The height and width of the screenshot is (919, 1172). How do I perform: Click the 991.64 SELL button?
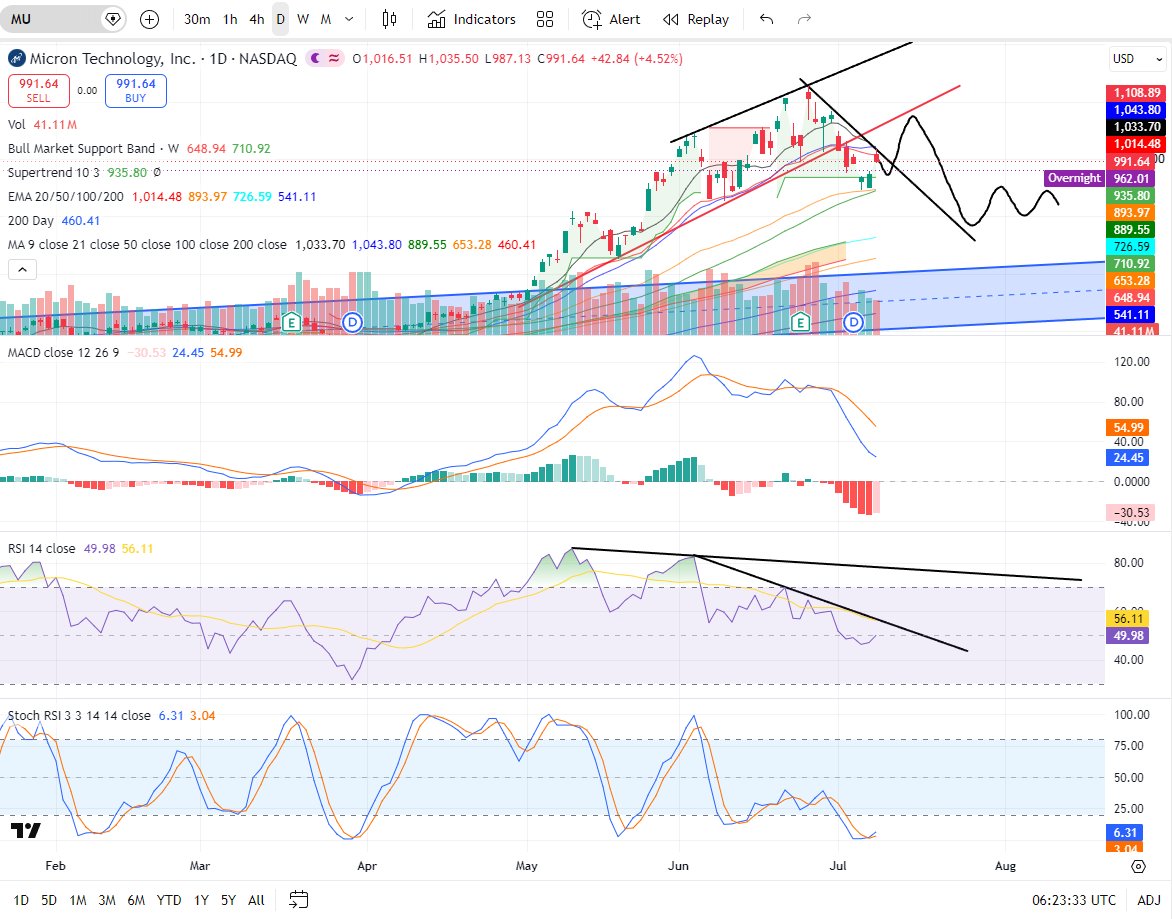[39, 90]
